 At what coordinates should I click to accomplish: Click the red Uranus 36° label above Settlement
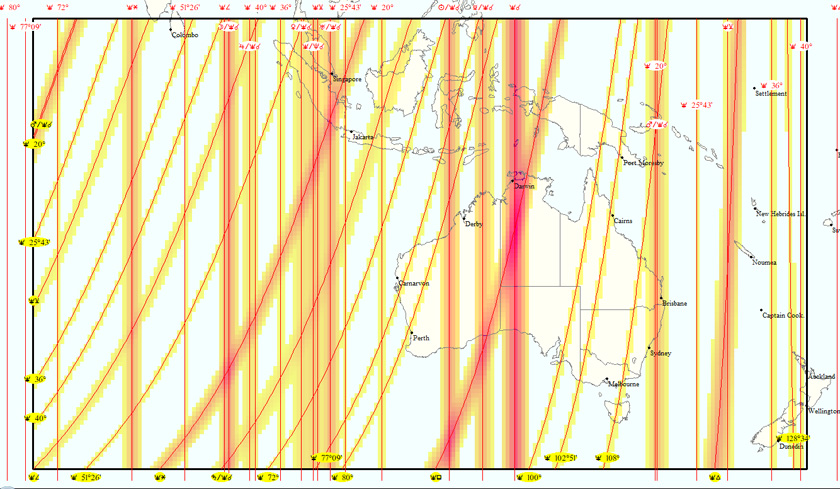[x=771, y=85]
